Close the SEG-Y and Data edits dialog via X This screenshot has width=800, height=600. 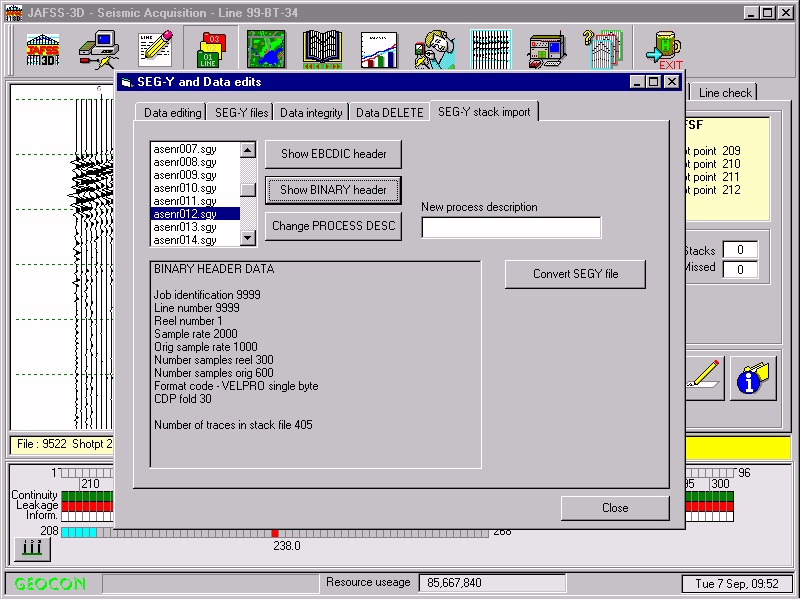(672, 82)
